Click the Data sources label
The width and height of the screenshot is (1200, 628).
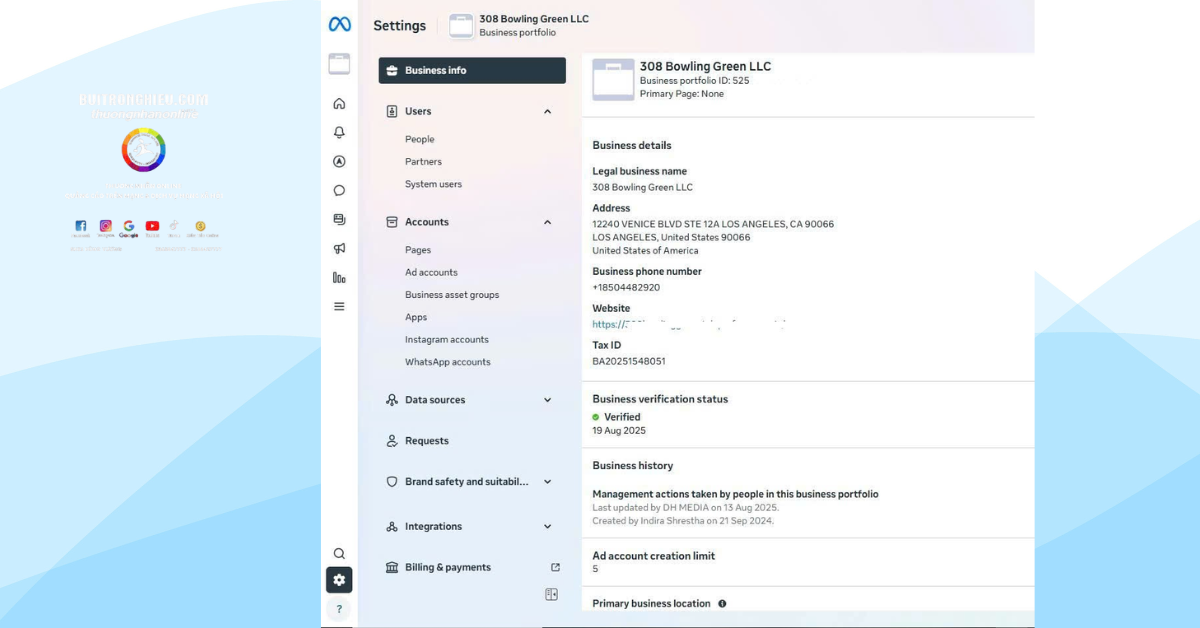click(435, 400)
